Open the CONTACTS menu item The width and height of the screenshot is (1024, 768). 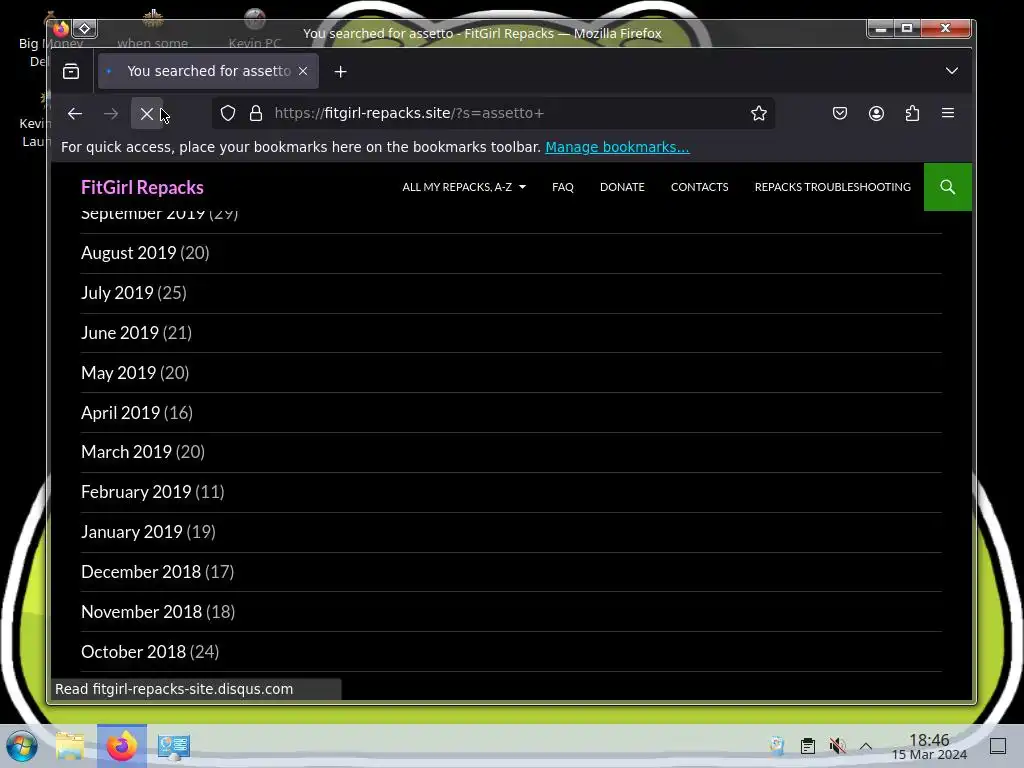tap(699, 187)
